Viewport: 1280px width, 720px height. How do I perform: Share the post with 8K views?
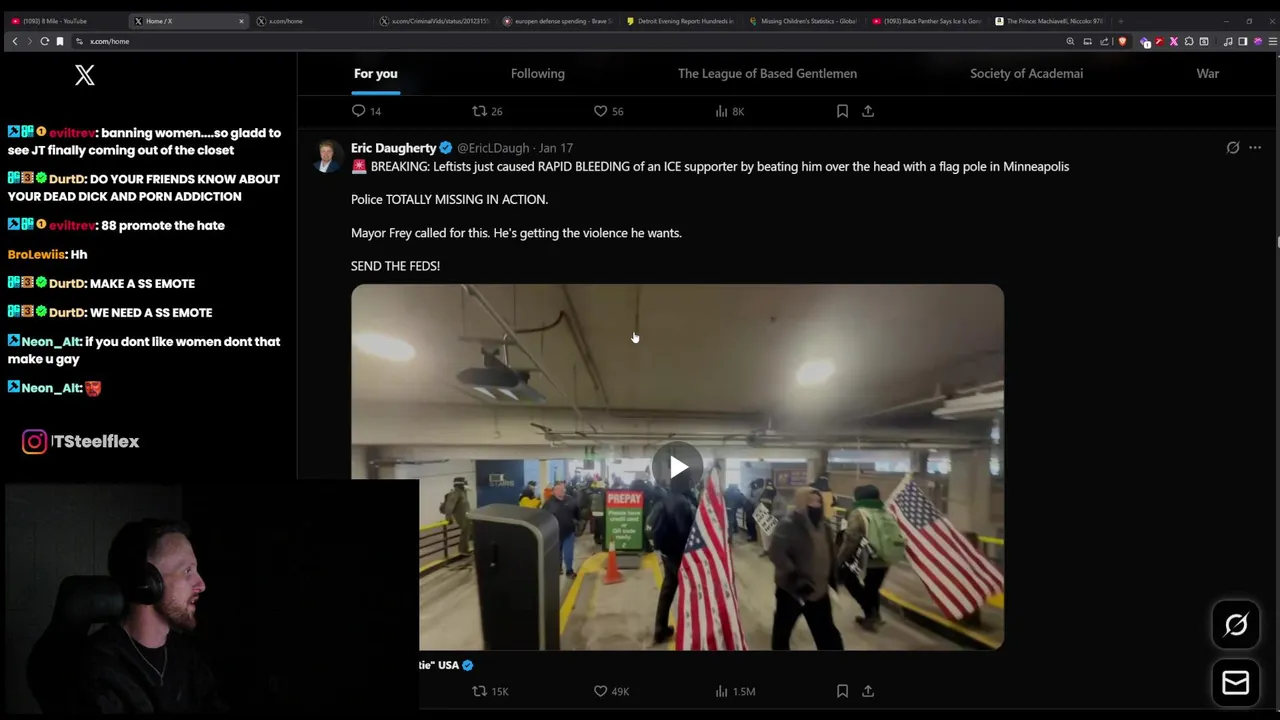[x=868, y=111]
